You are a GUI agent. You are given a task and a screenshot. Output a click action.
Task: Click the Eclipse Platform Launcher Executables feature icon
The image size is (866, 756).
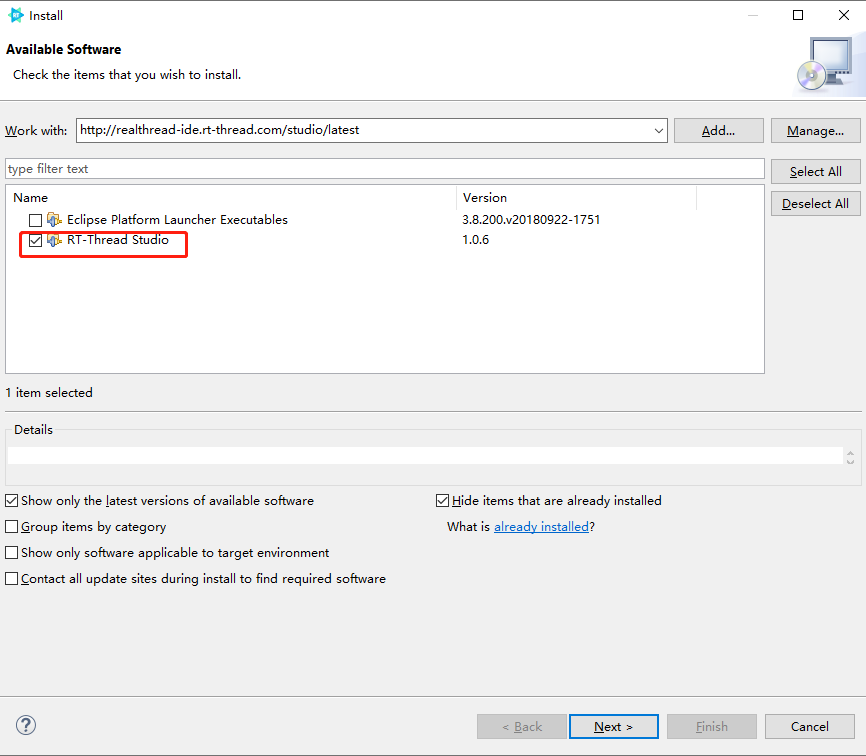(x=54, y=220)
